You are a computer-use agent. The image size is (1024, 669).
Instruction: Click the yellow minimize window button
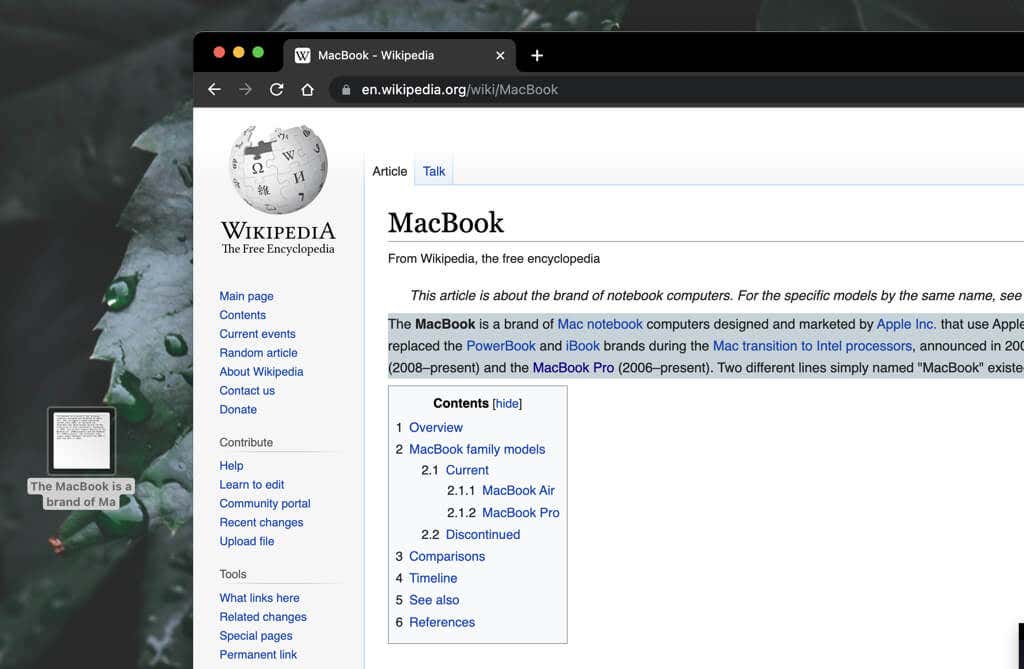coord(239,52)
